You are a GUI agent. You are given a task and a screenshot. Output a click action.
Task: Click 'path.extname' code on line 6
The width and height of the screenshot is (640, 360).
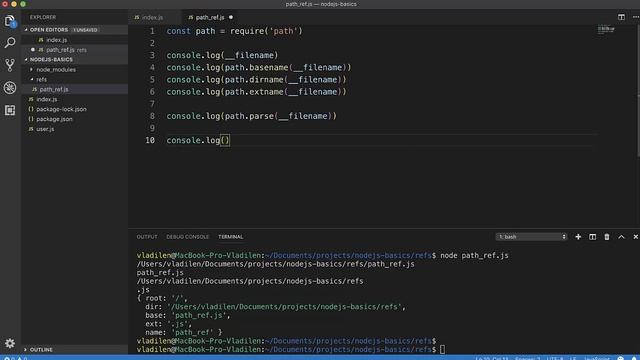(x=254, y=92)
